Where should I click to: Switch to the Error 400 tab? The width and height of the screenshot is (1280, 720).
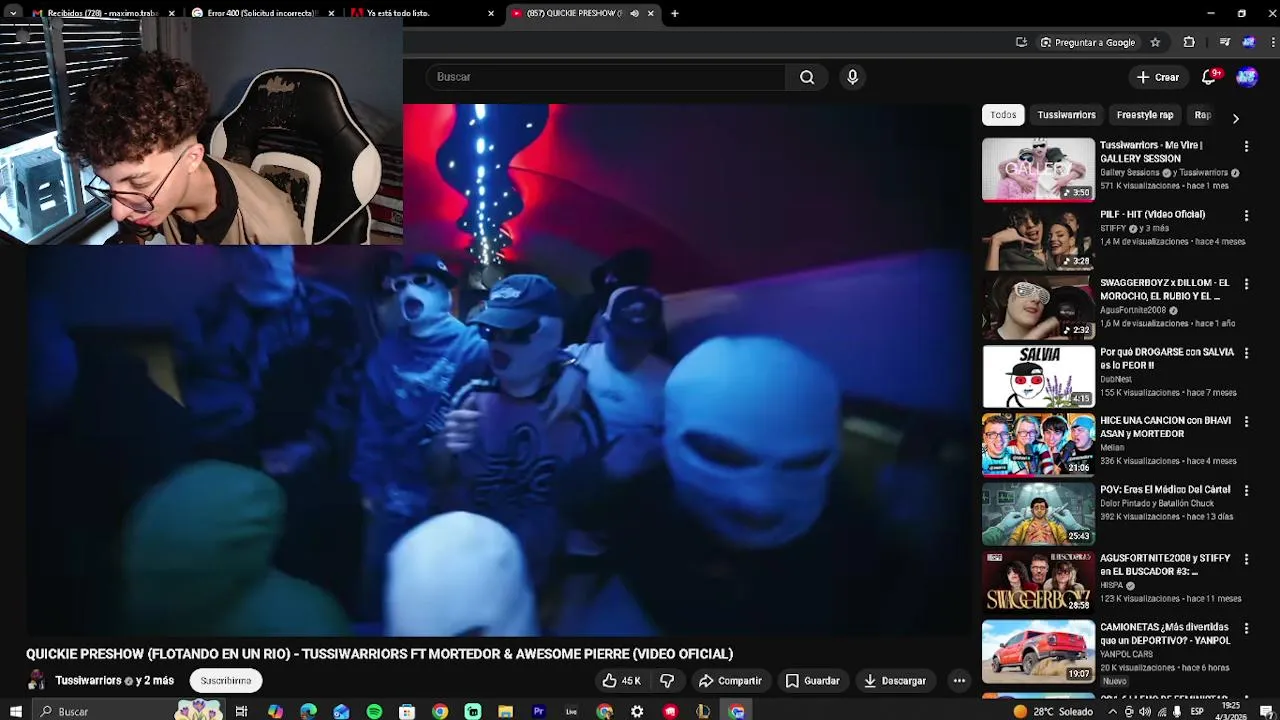click(x=264, y=14)
